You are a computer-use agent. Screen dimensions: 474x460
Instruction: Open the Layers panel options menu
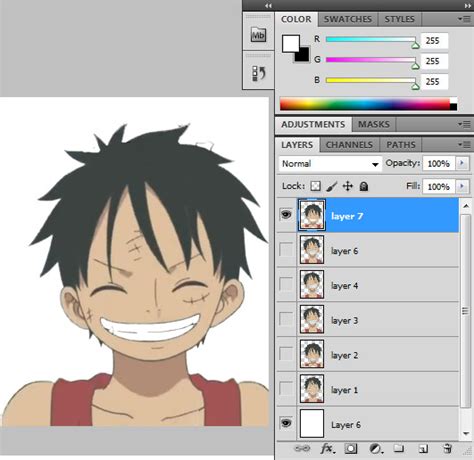point(464,145)
